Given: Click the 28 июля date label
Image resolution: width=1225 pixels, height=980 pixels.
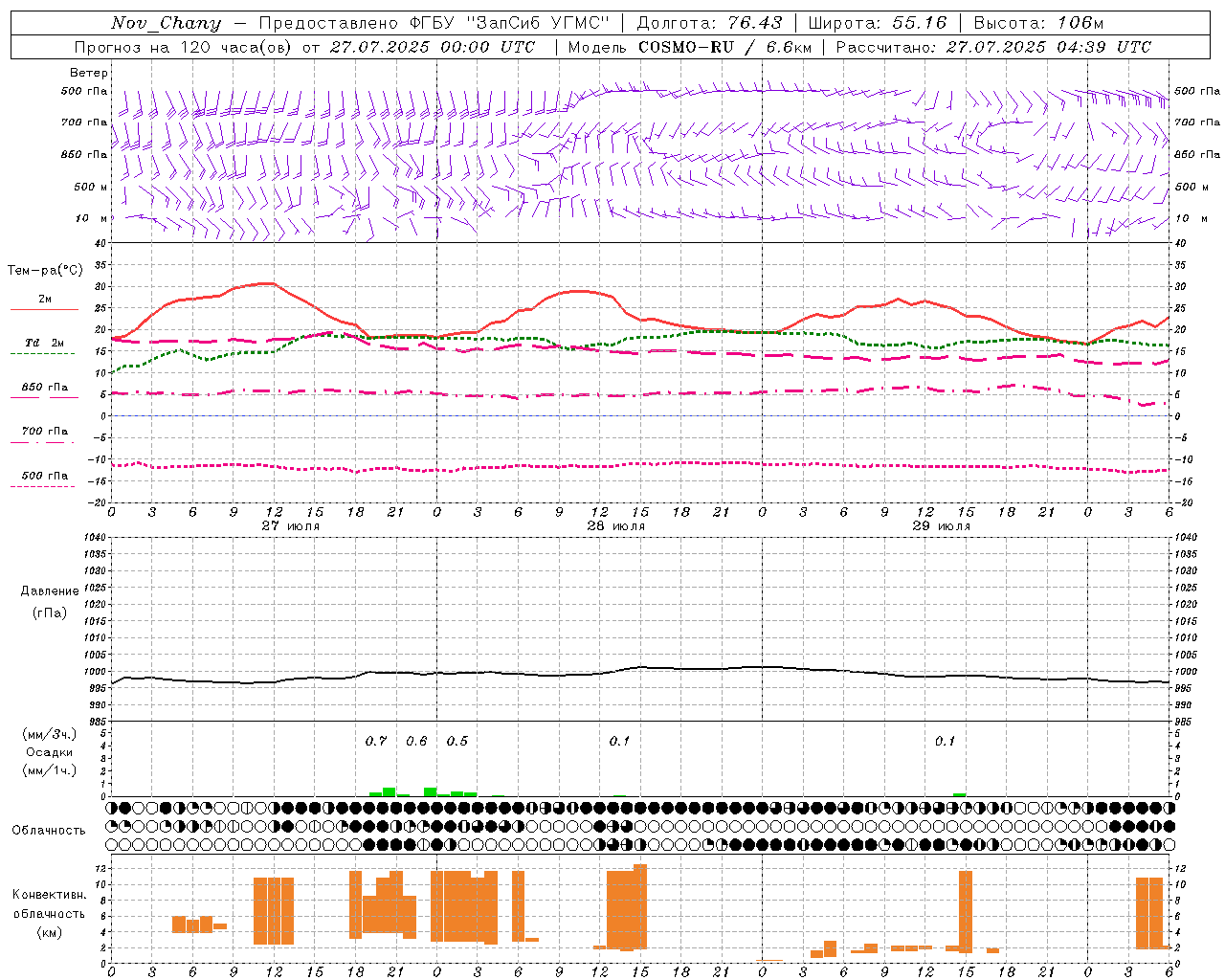Looking at the screenshot, I should (615, 525).
